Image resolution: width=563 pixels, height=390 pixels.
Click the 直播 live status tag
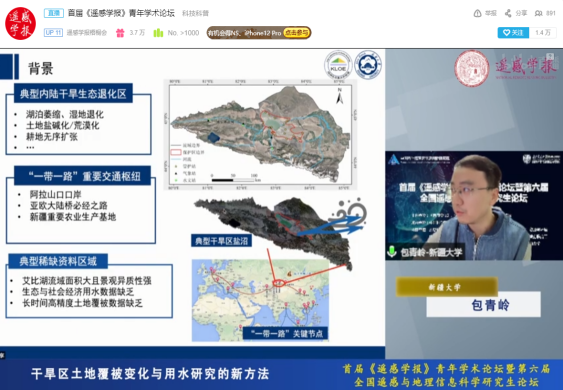click(54, 13)
